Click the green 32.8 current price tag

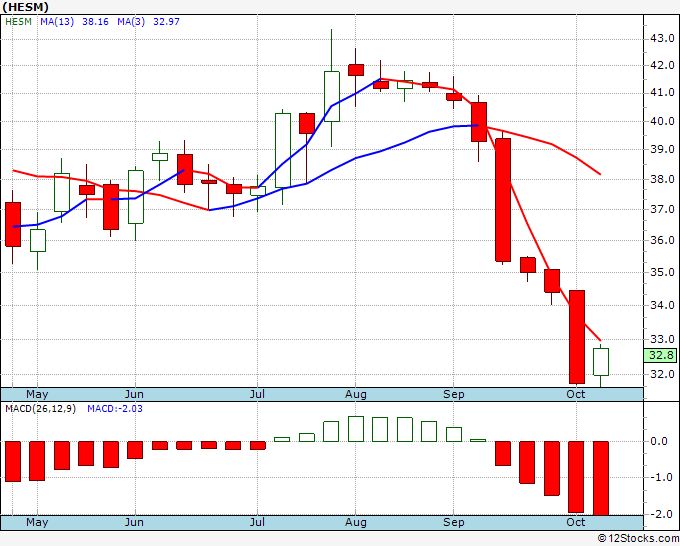(660, 356)
